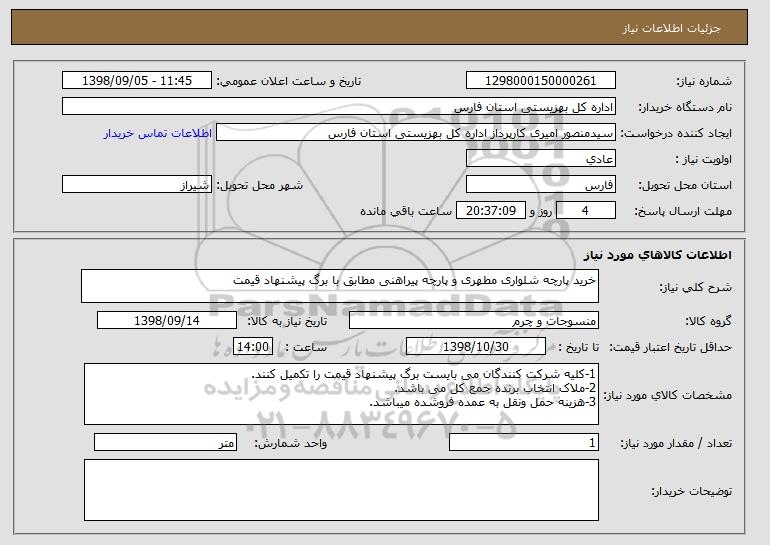Image resolution: width=770 pixels, height=545 pixels.
Task: Click the label 'توضیحات خریدار:'
Action: [x=692, y=491]
